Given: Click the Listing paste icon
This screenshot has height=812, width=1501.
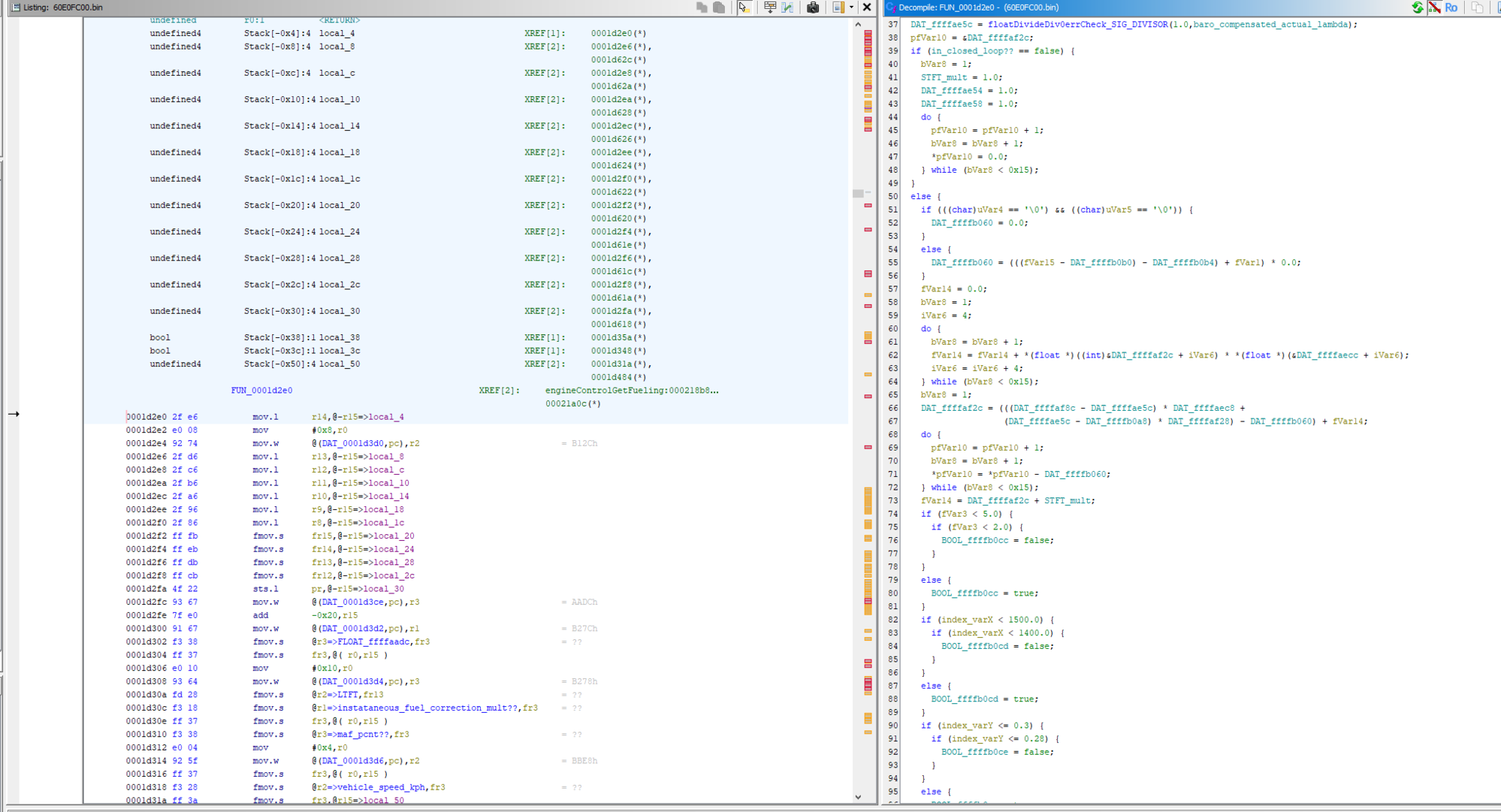Looking at the screenshot, I should coord(719,8).
